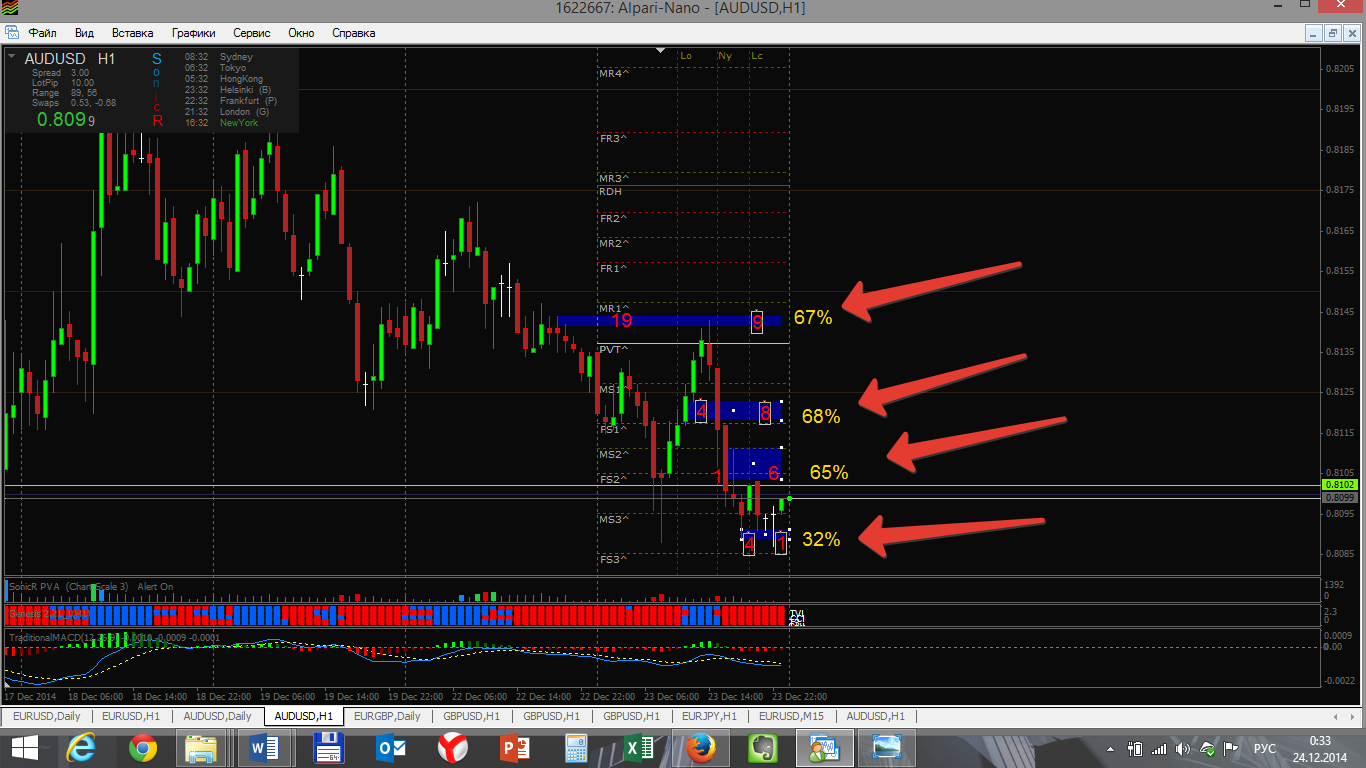Select the MetaTrader terminal taskbar button

(x=824, y=747)
